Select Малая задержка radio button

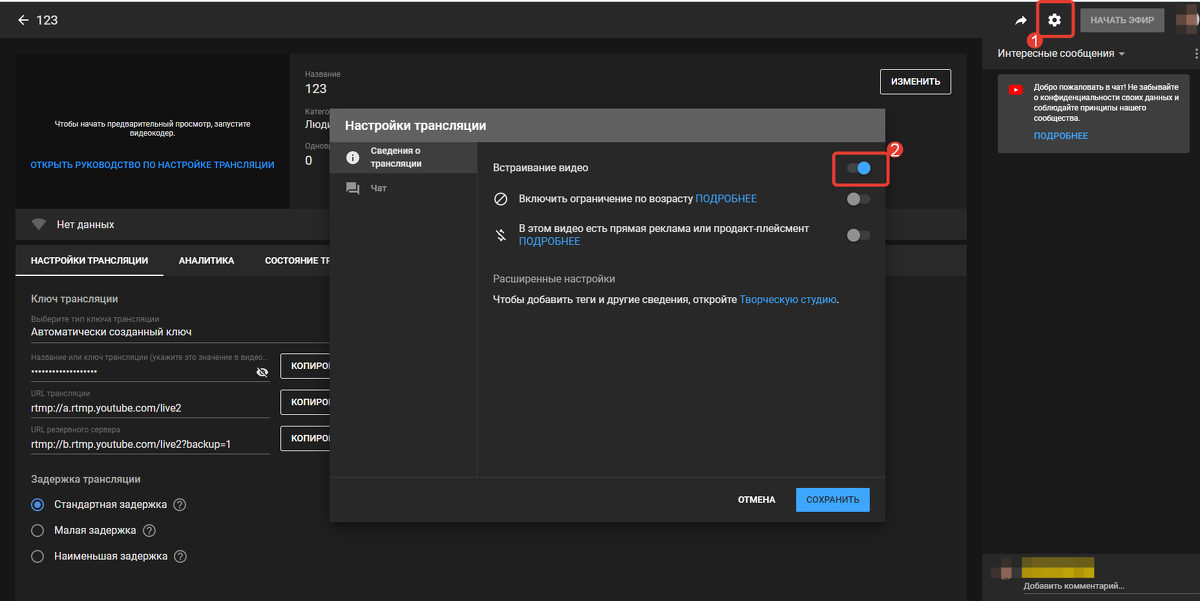coord(38,531)
